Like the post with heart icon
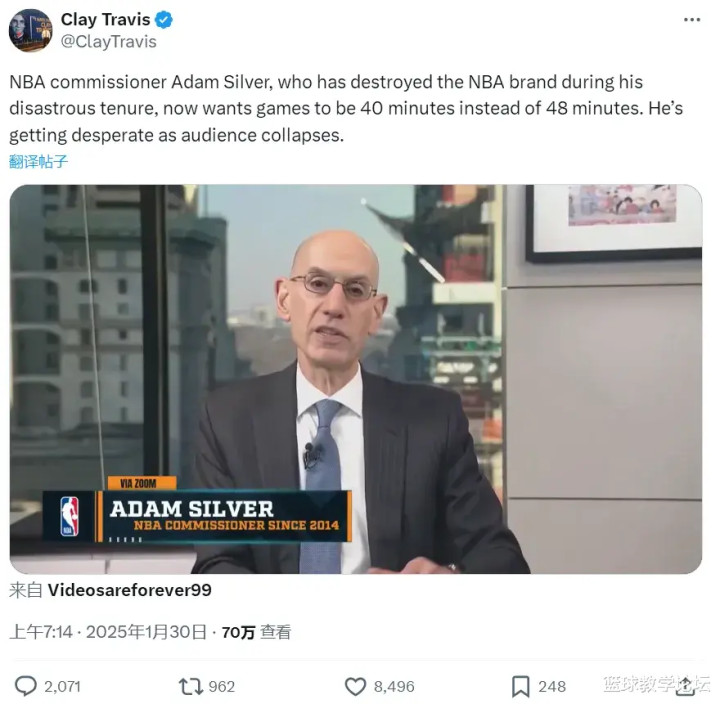720x704 pixels. [355, 687]
